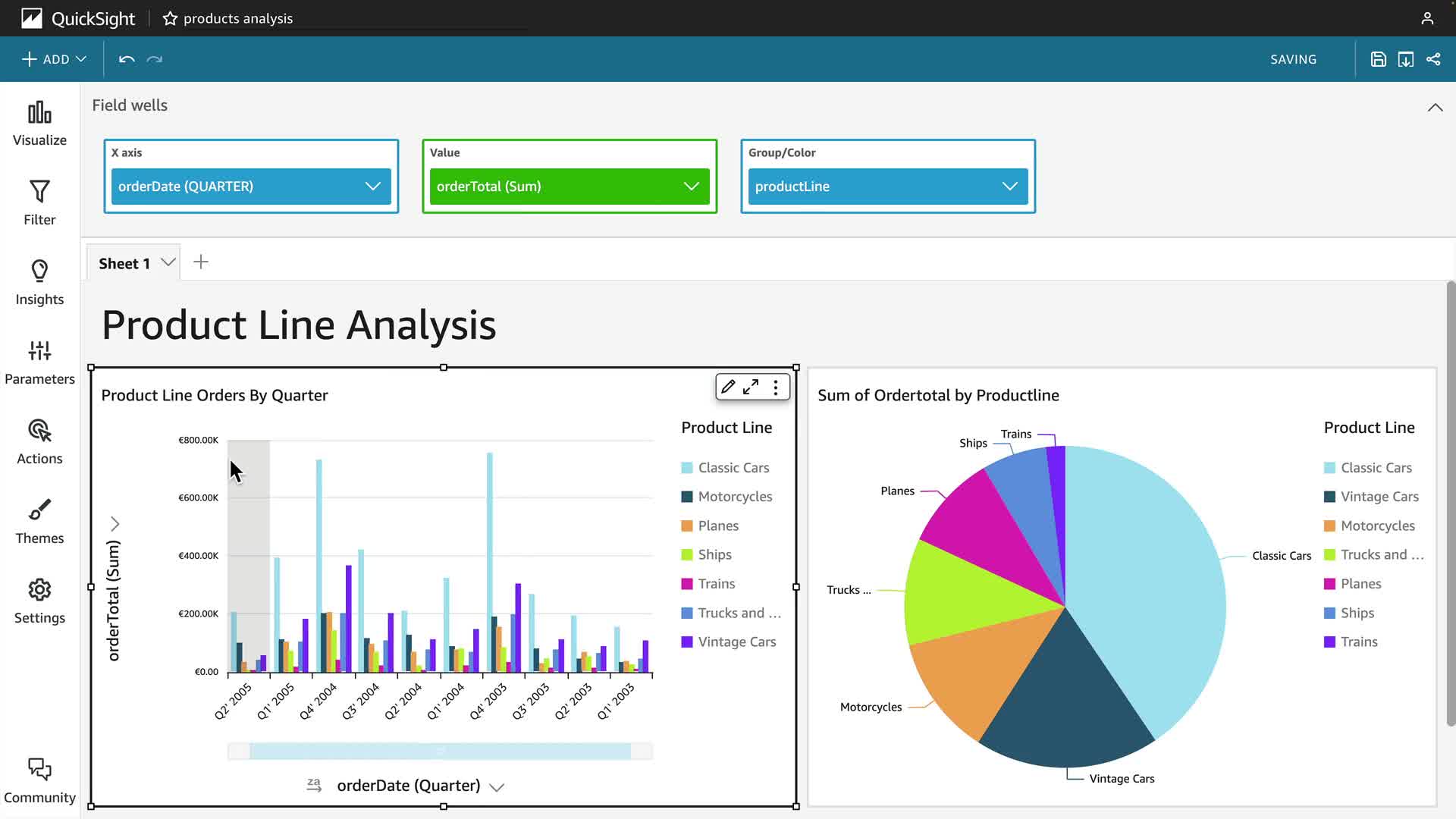Open the Filter panel

click(39, 202)
